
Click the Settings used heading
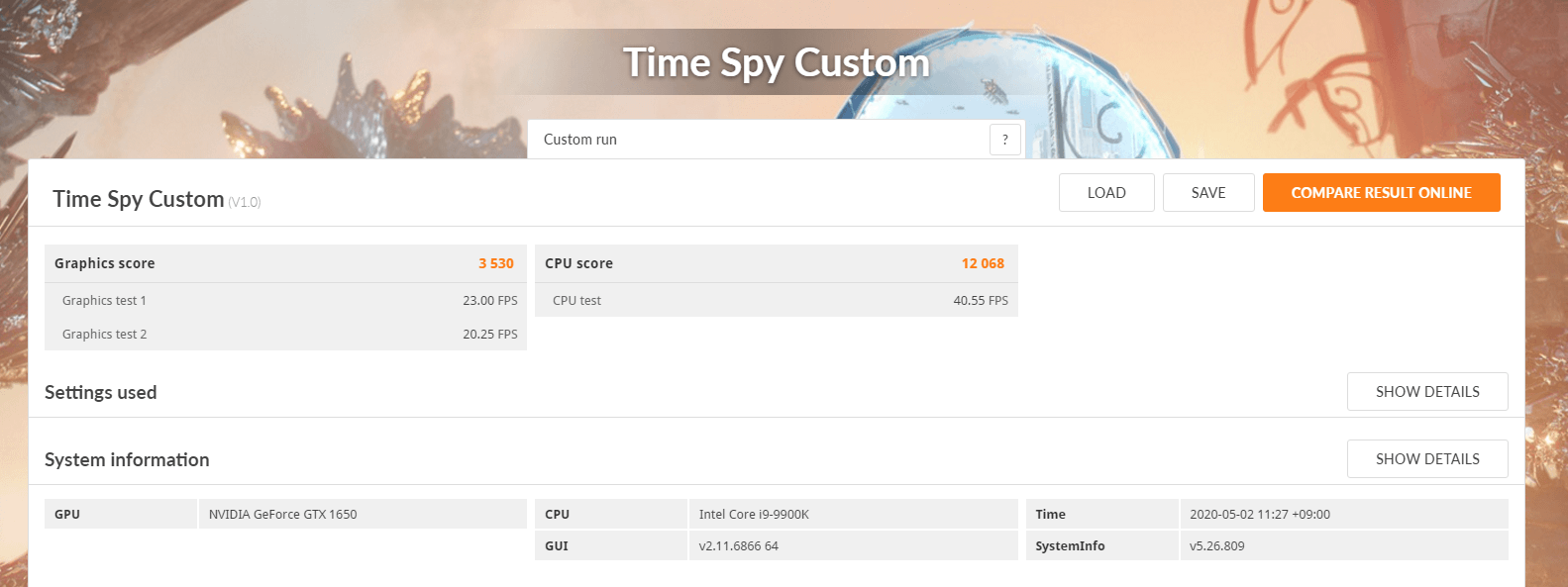(101, 392)
